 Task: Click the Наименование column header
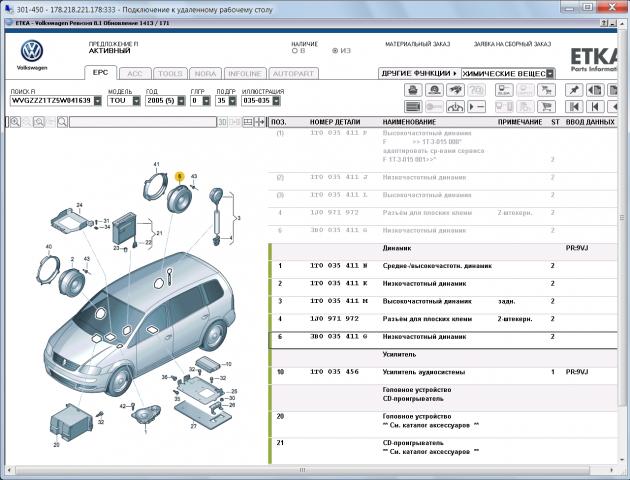(409, 122)
